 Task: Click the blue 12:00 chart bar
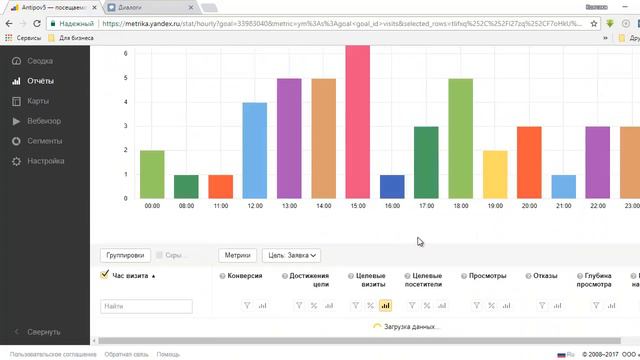point(255,151)
